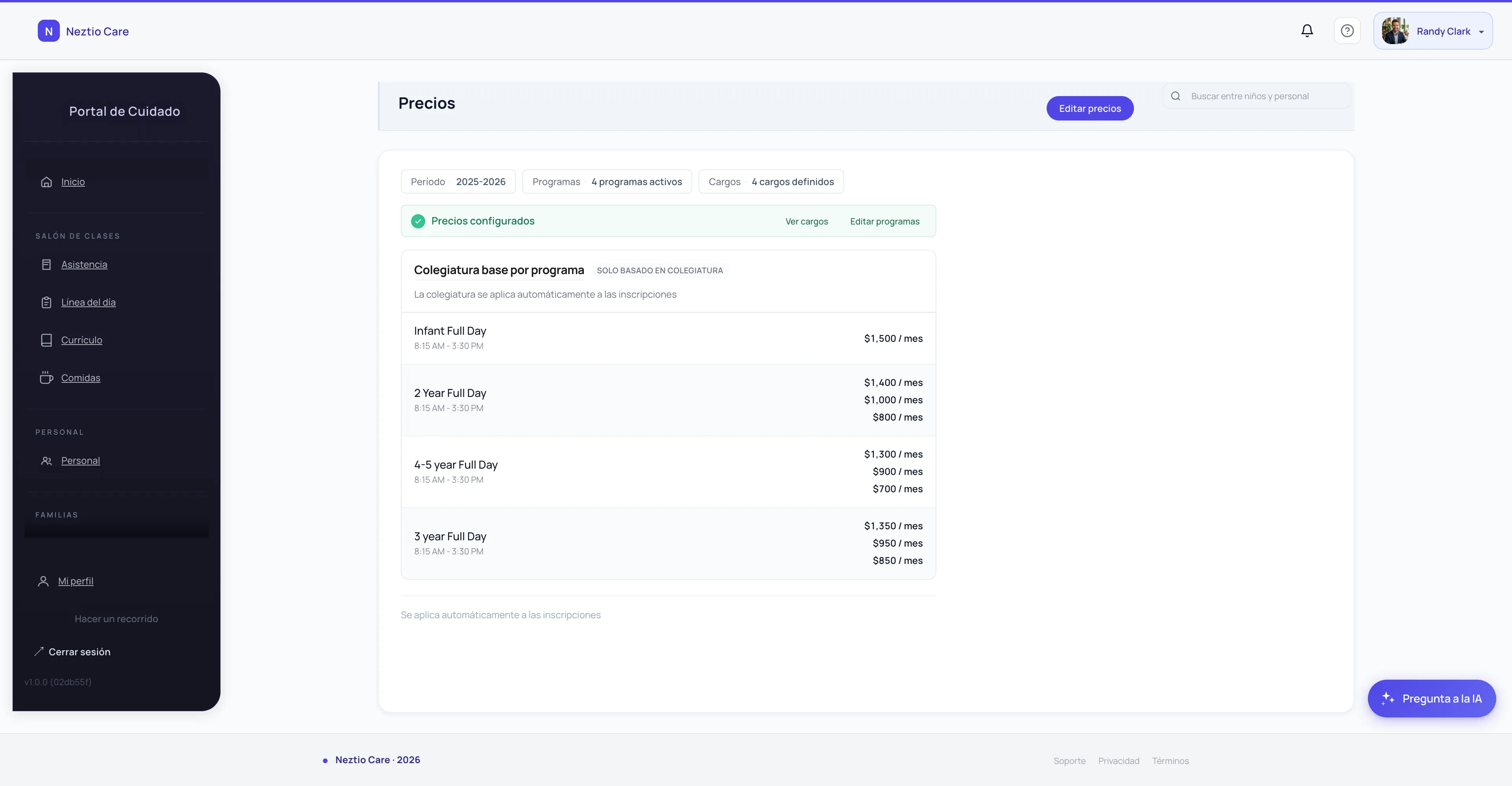The width and height of the screenshot is (1512, 786).
Task: Click Randy Clark's avatar photo
Action: [x=1395, y=31]
